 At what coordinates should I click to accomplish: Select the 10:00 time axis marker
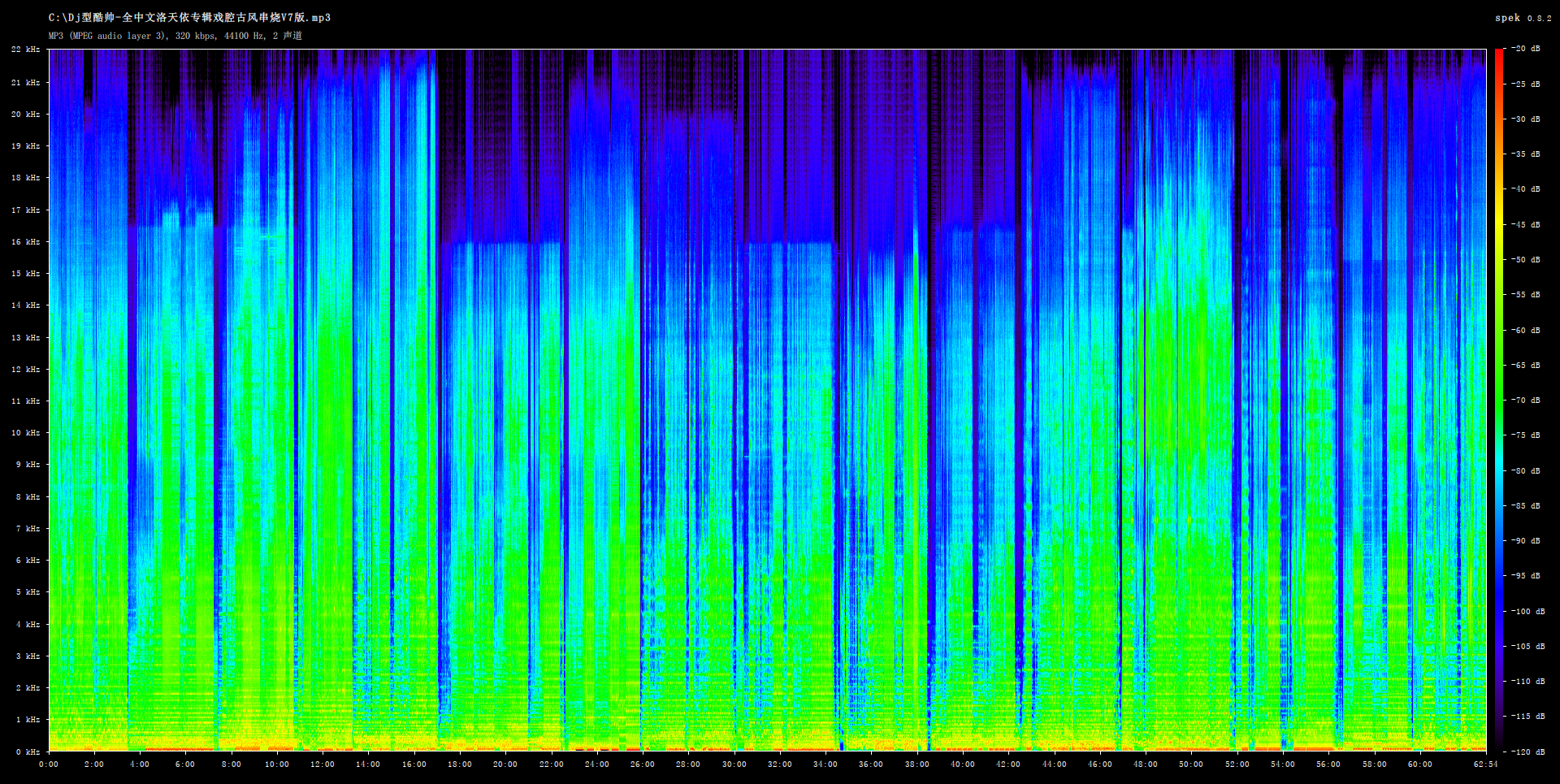pos(277,764)
